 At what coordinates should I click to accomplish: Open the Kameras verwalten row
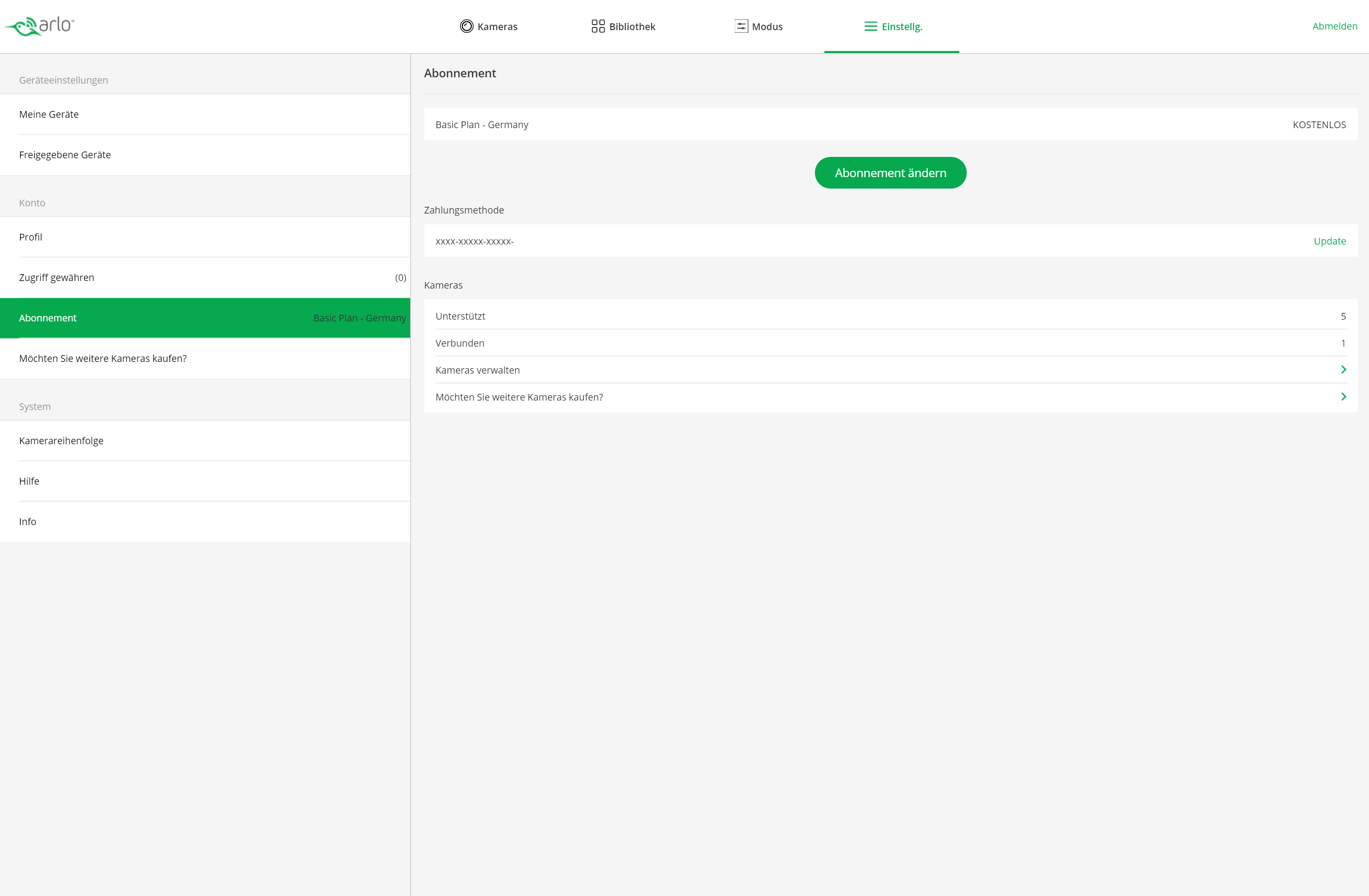point(890,370)
